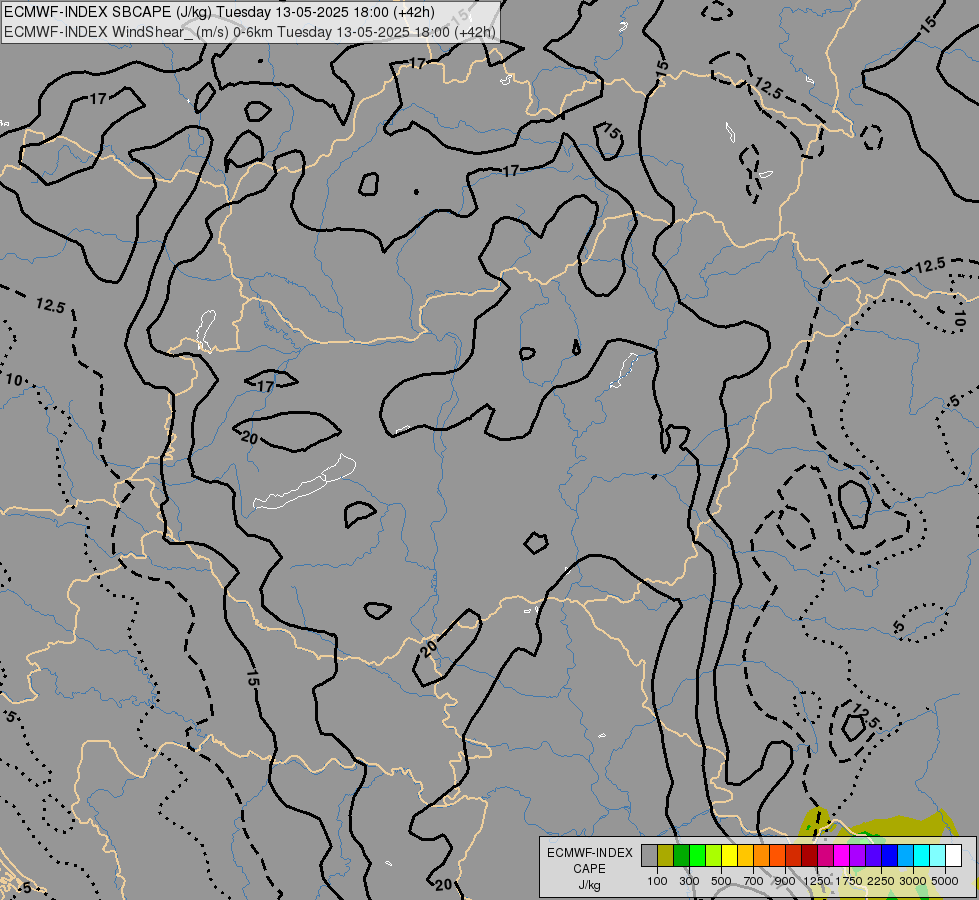Viewport: 979px width, 900px height.
Task: Select the purple legend swatch
Action: [x=857, y=855]
